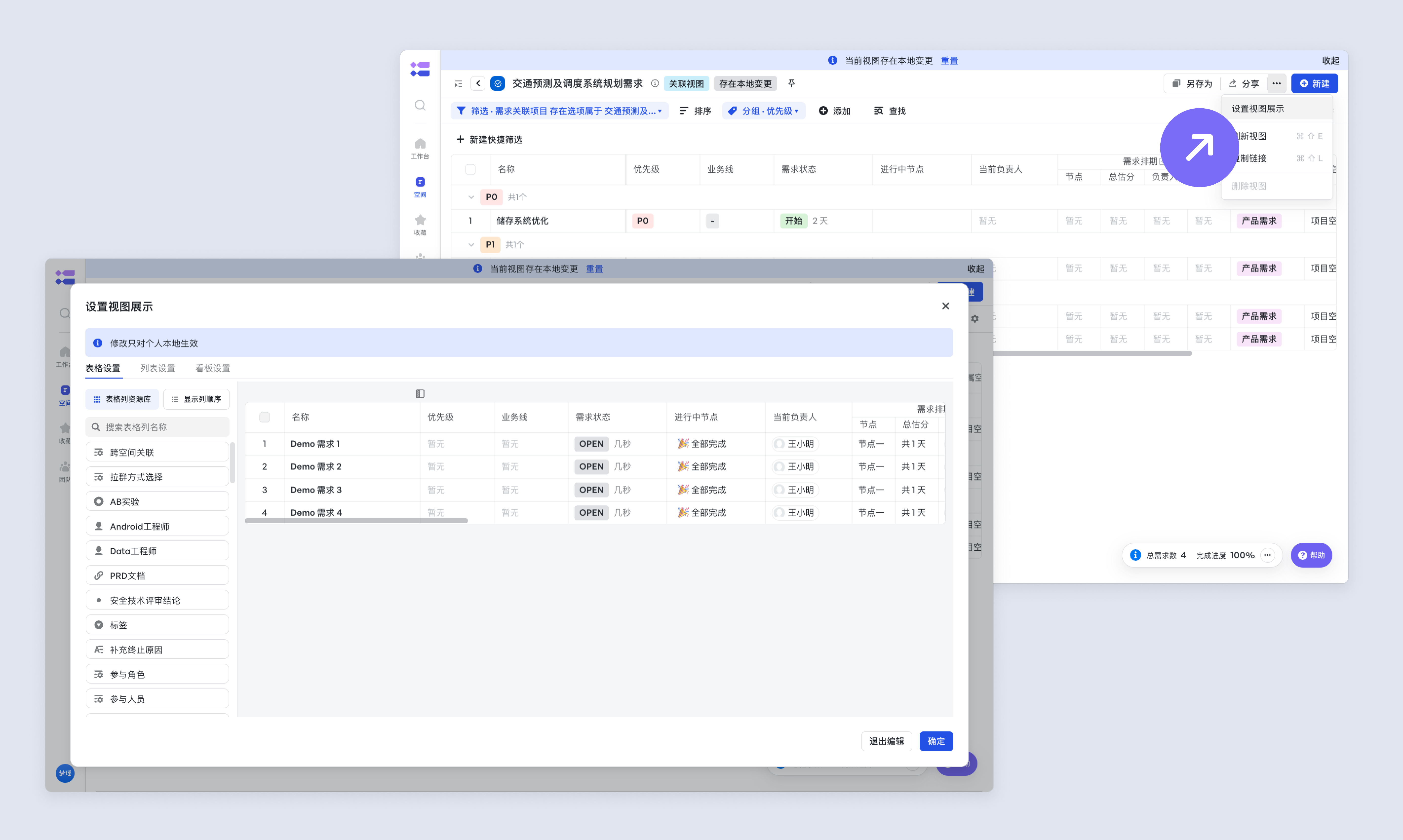
Task: Click the column list vertical scrollbar
Action: click(232, 463)
